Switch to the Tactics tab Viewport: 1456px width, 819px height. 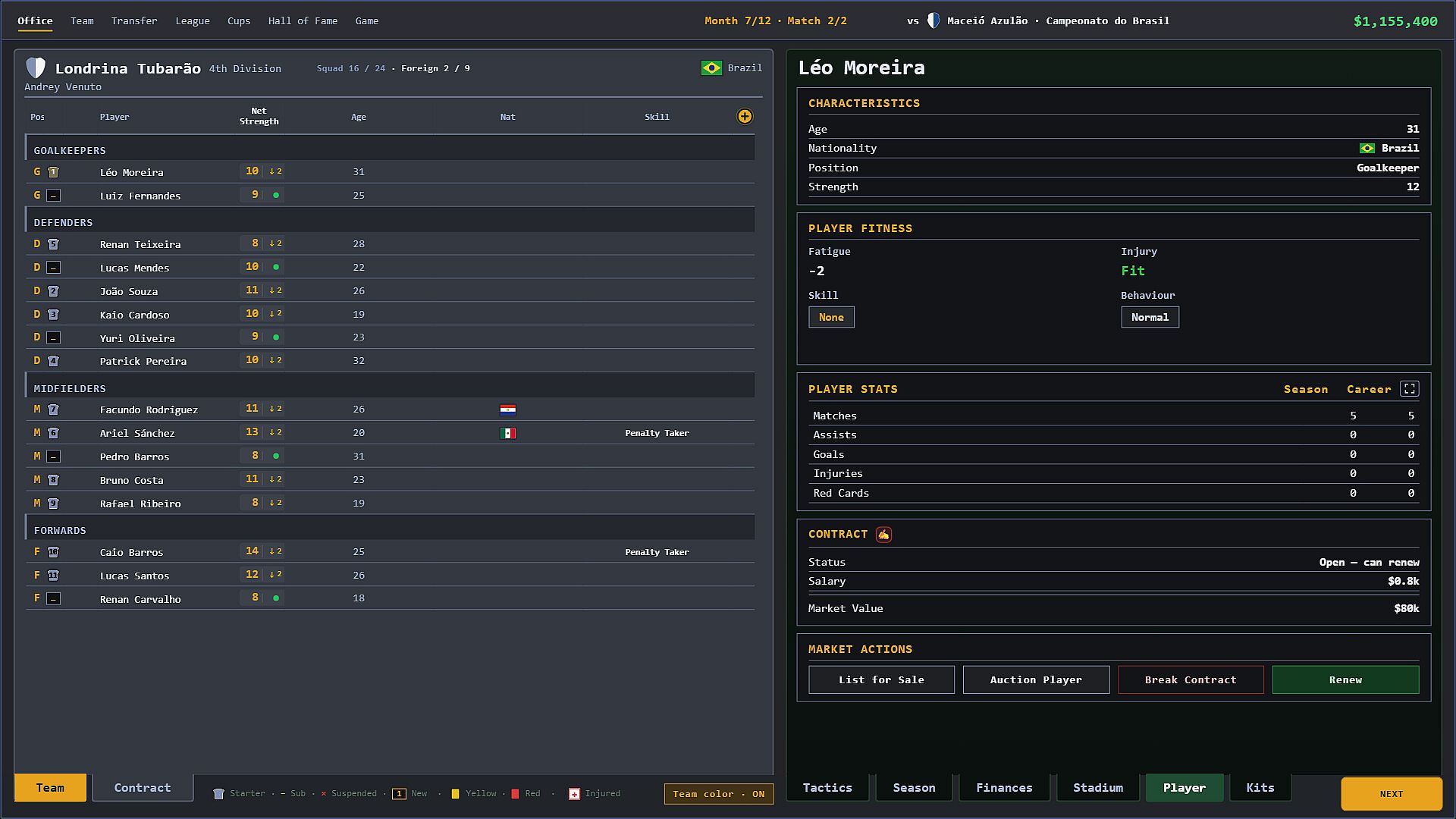point(827,788)
